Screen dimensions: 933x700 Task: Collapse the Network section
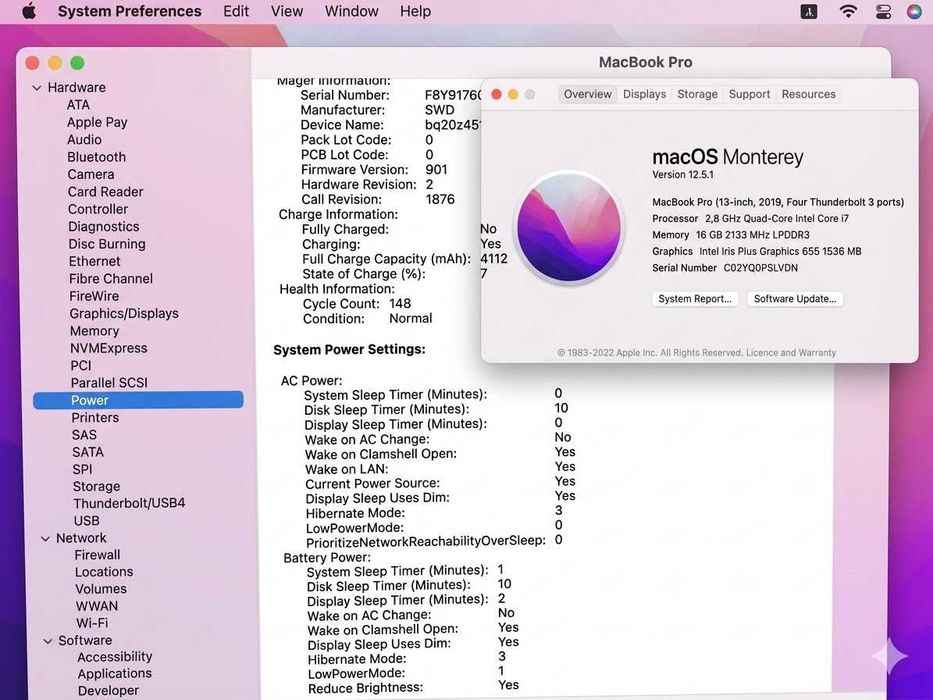tap(45, 539)
